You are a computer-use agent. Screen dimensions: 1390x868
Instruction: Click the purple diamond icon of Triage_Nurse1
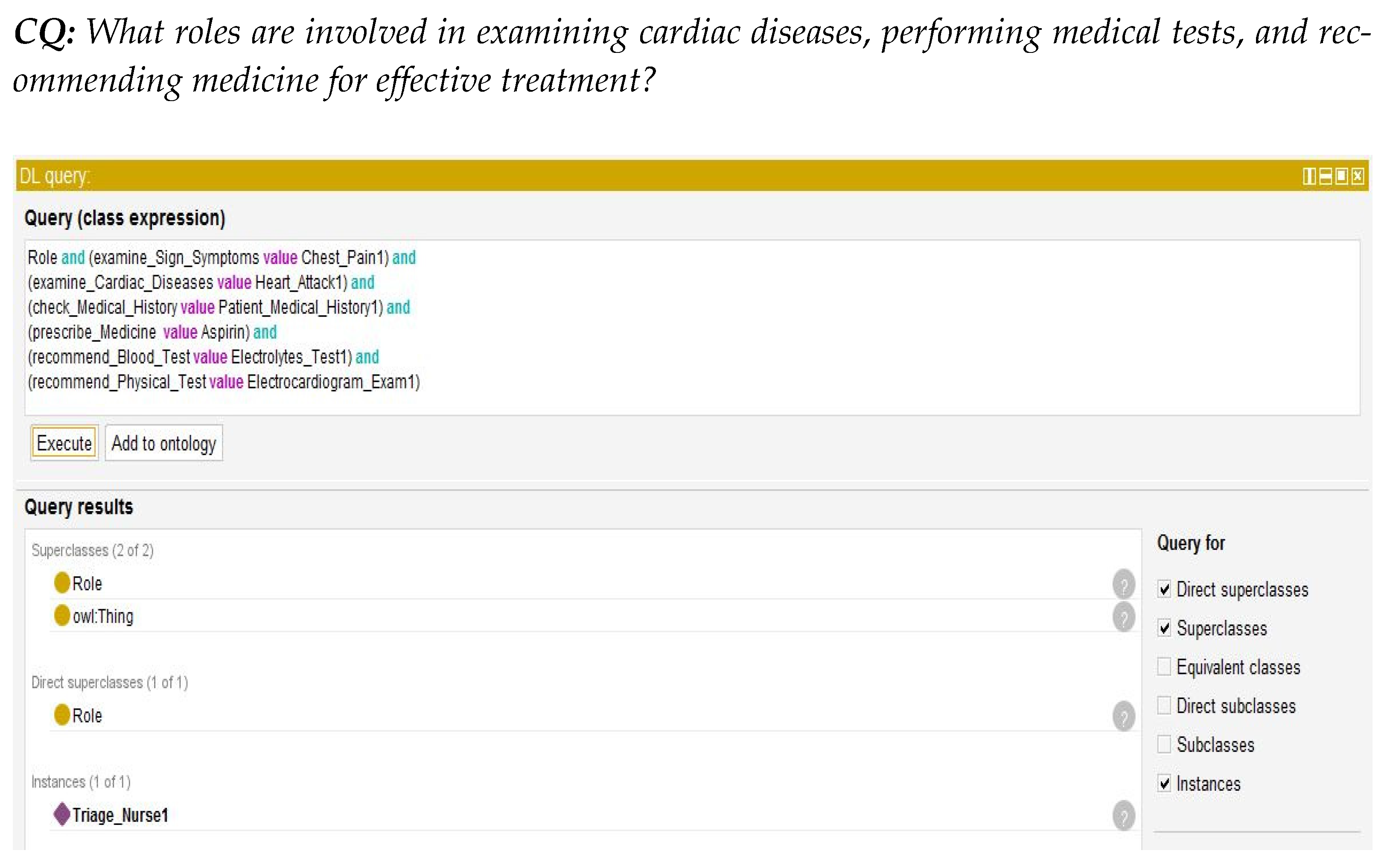click(61, 815)
